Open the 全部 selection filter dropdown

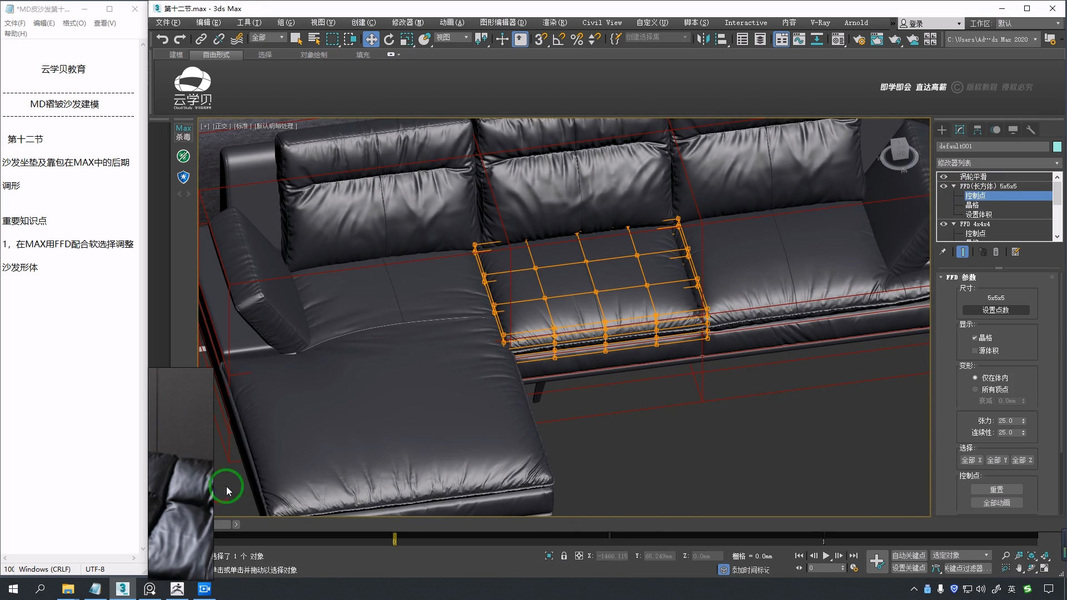tap(267, 38)
